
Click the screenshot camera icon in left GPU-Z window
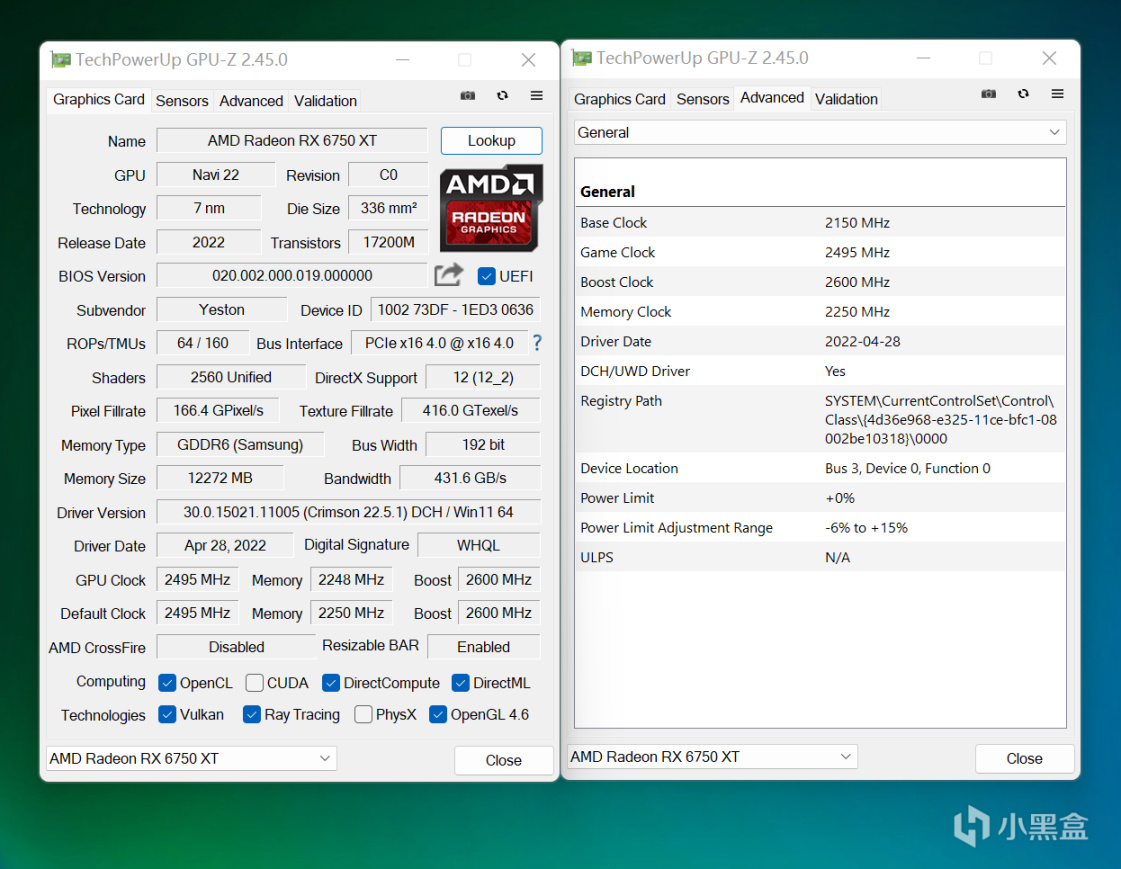[x=468, y=96]
